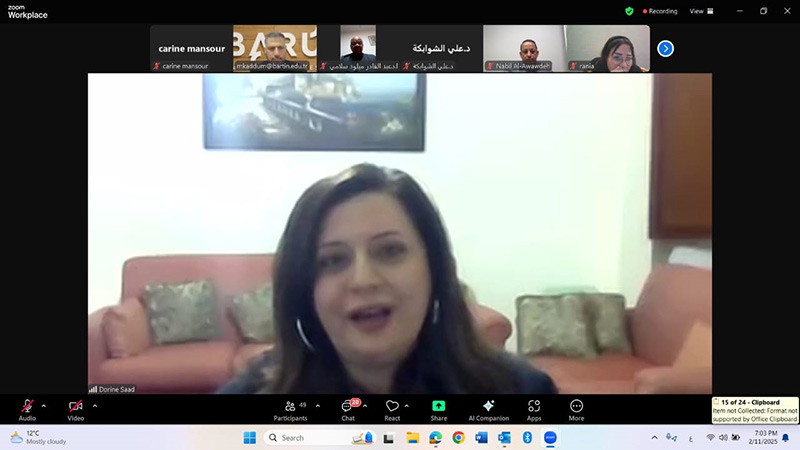Open the View layout menu
800x450 pixels.
pos(699,11)
